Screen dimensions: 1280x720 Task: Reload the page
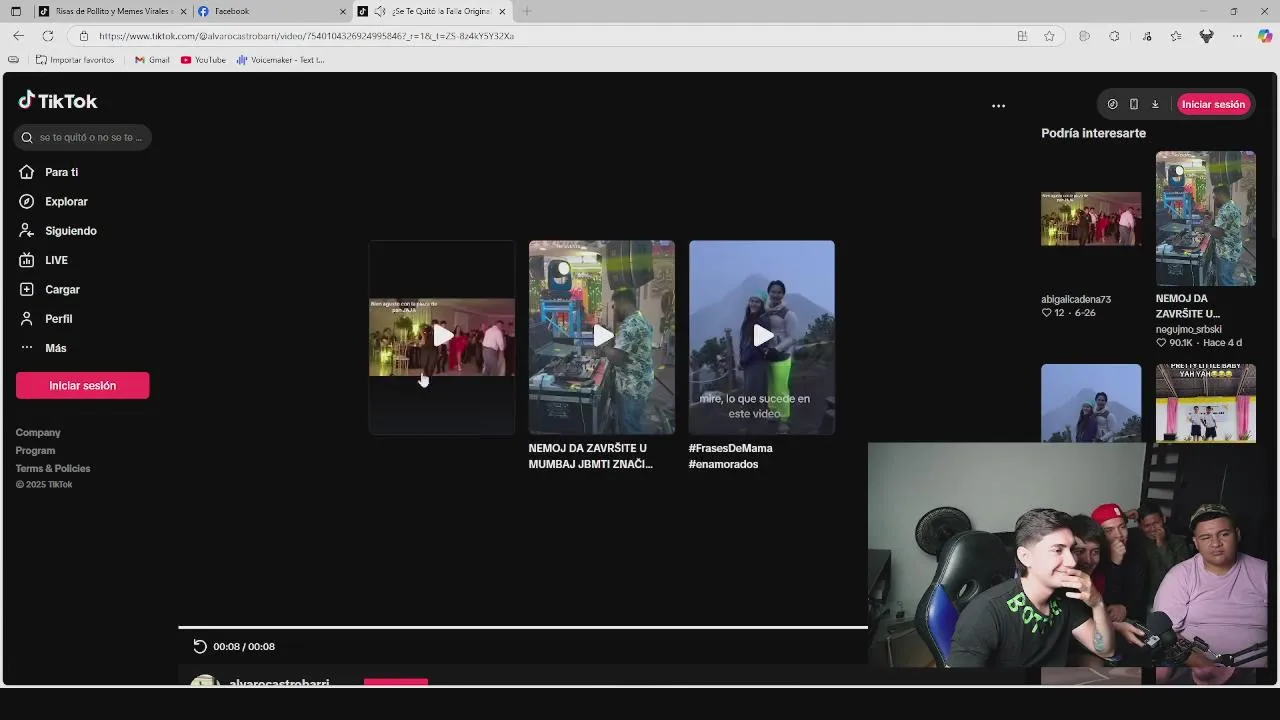coord(47,36)
